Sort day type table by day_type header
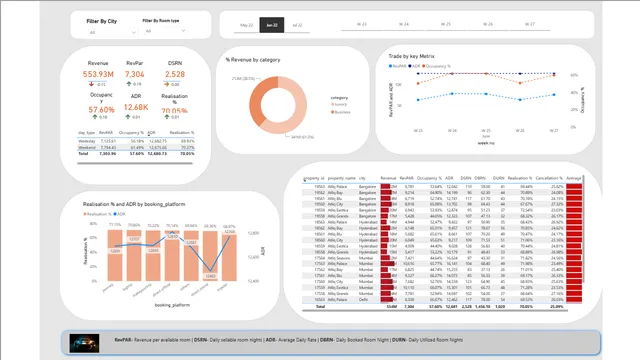 86,133
